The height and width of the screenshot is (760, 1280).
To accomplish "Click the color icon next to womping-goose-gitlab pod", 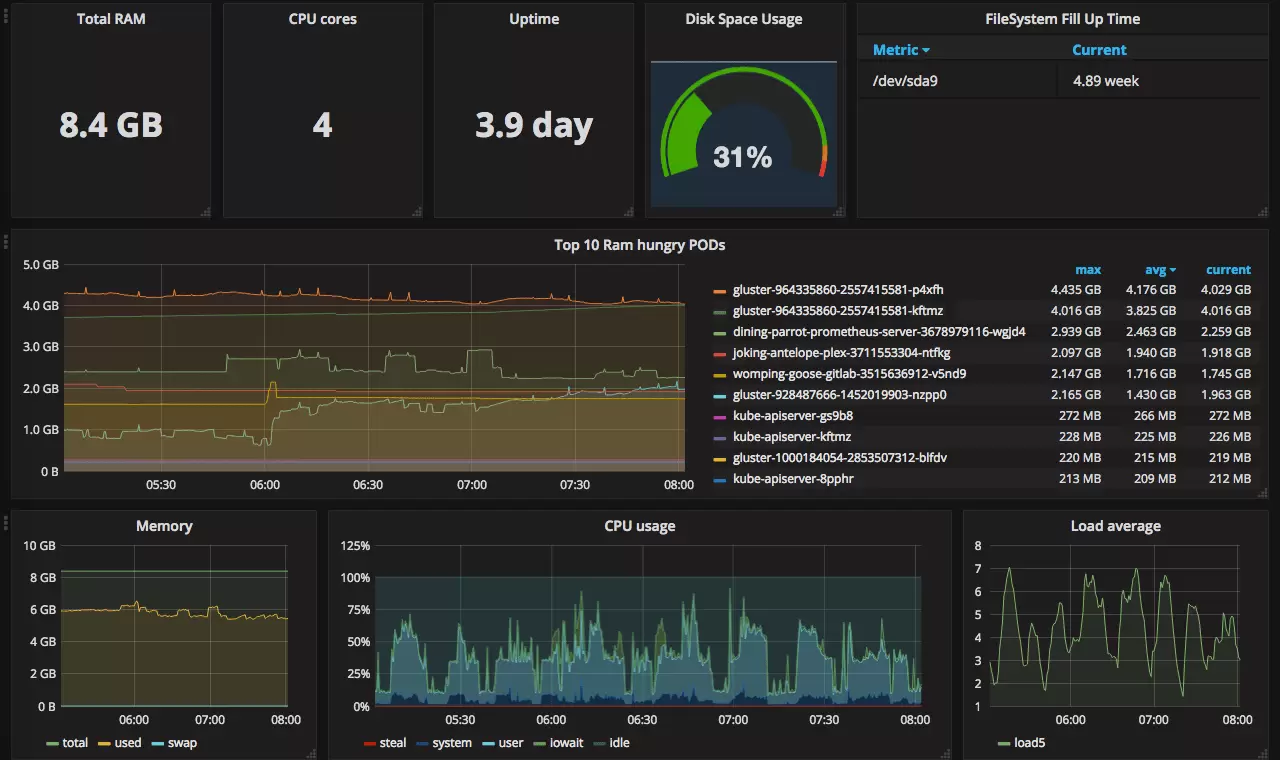I will click(719, 373).
